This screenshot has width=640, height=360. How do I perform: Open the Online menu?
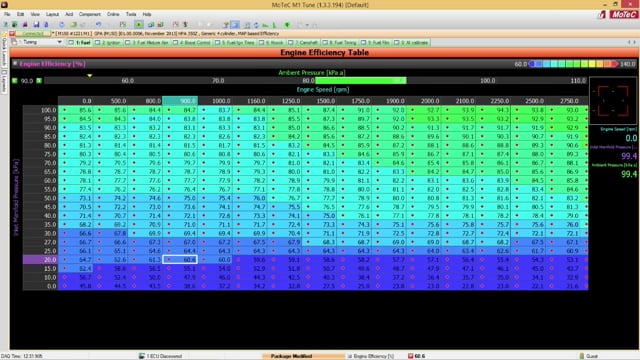[x=113, y=14]
